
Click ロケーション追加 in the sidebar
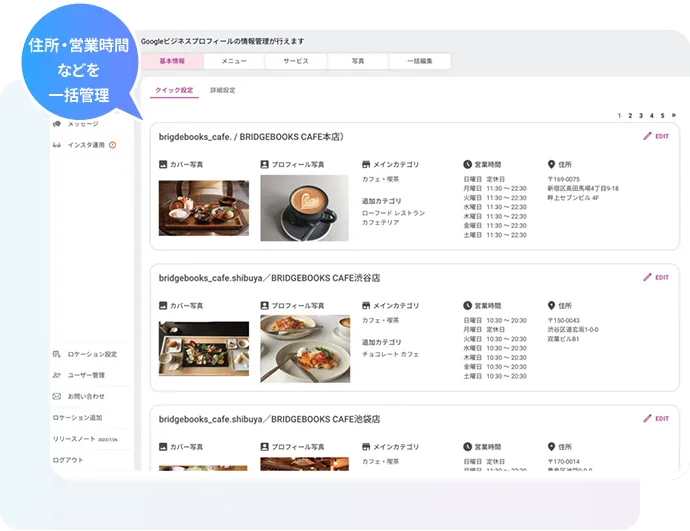pyautogui.click(x=77, y=418)
